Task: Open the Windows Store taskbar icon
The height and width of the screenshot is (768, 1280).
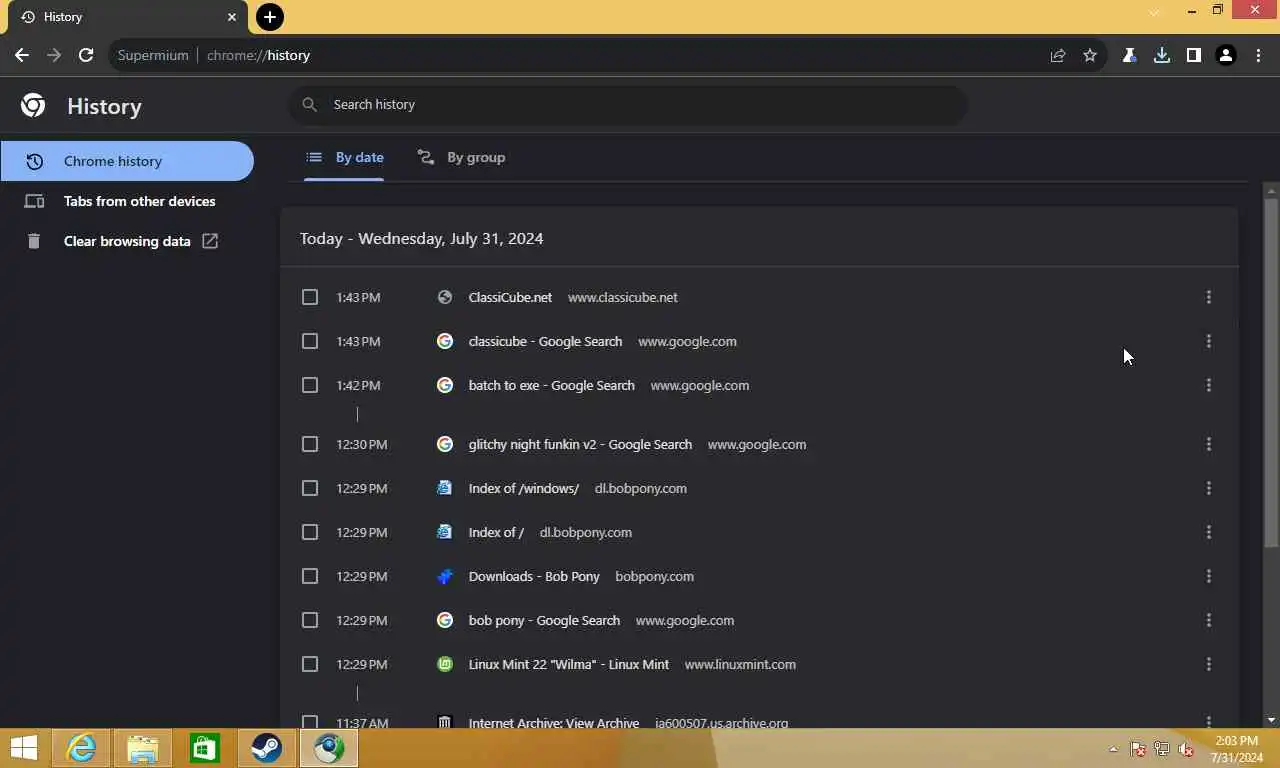Action: tap(205, 748)
